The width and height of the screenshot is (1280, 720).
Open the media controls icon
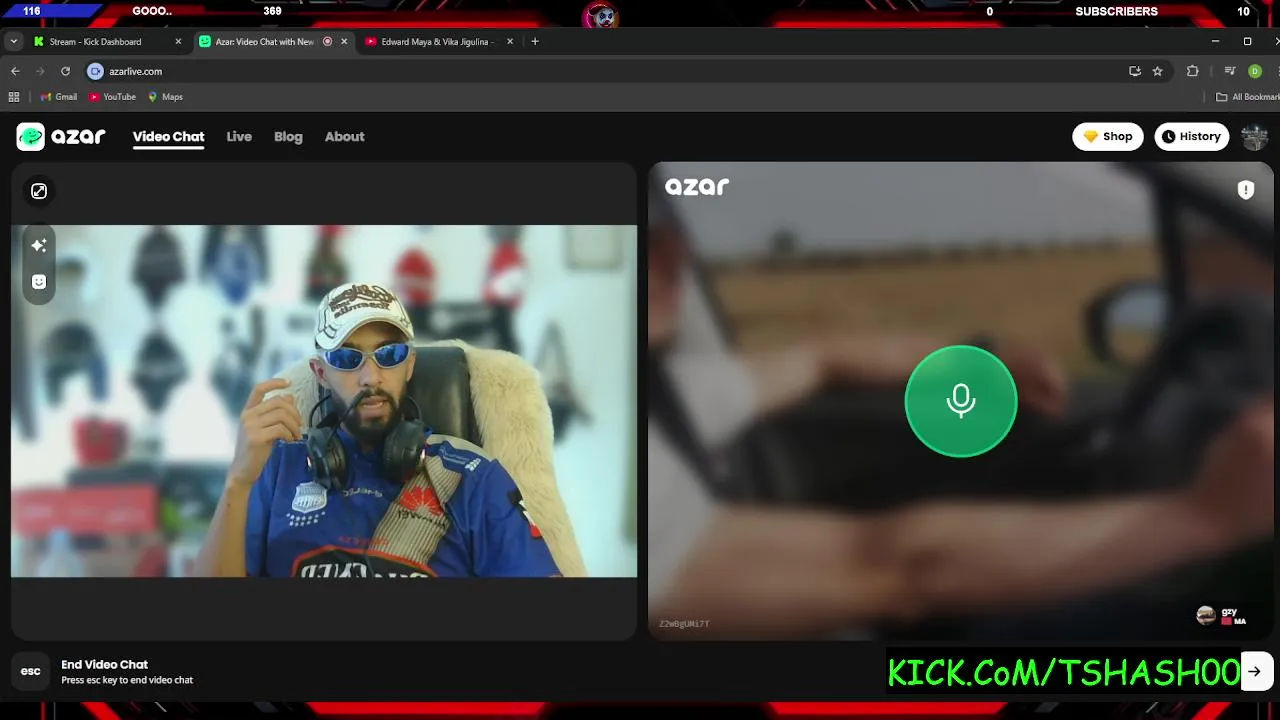1230,71
